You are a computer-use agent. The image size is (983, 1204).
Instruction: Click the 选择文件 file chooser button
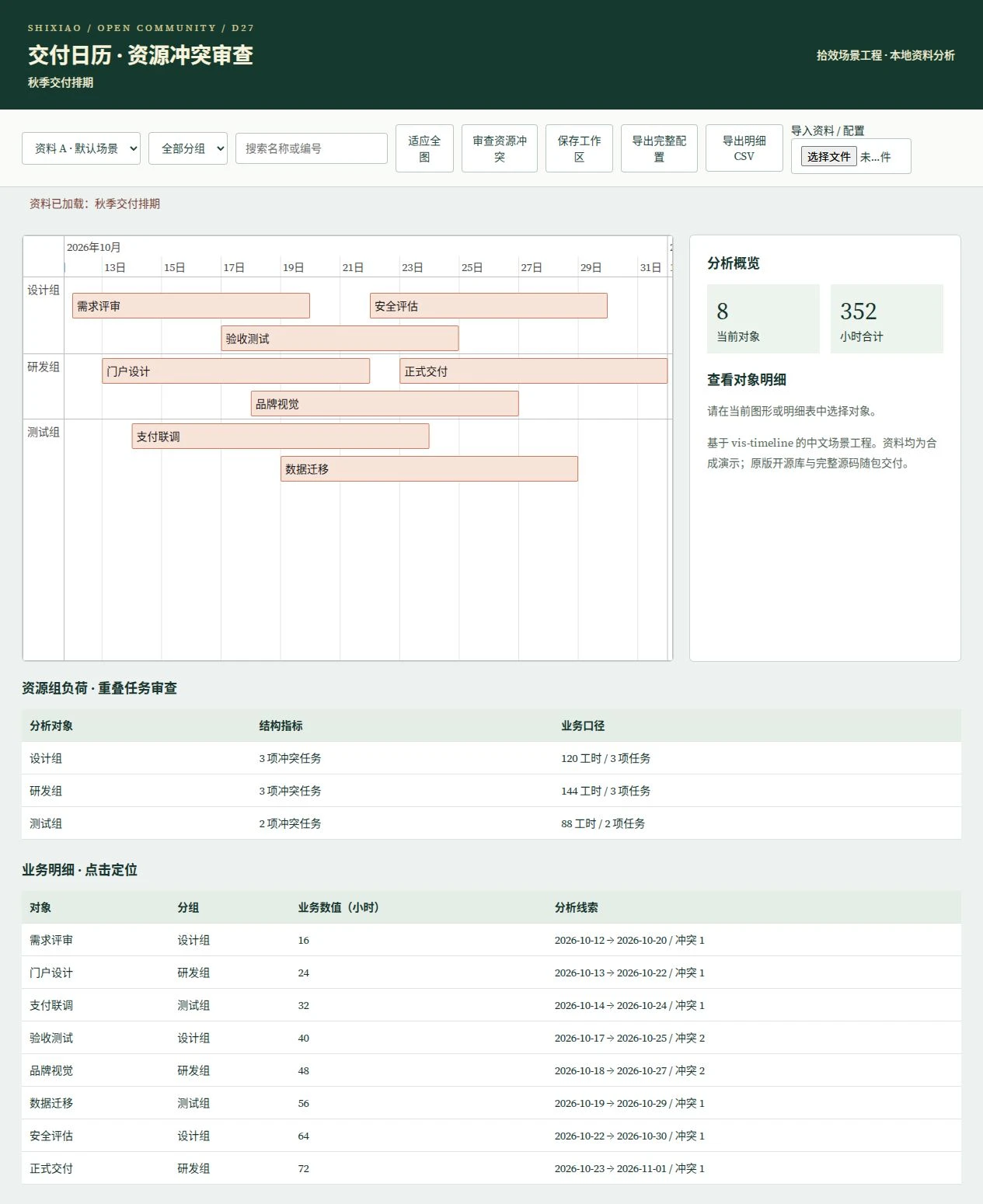(828, 156)
